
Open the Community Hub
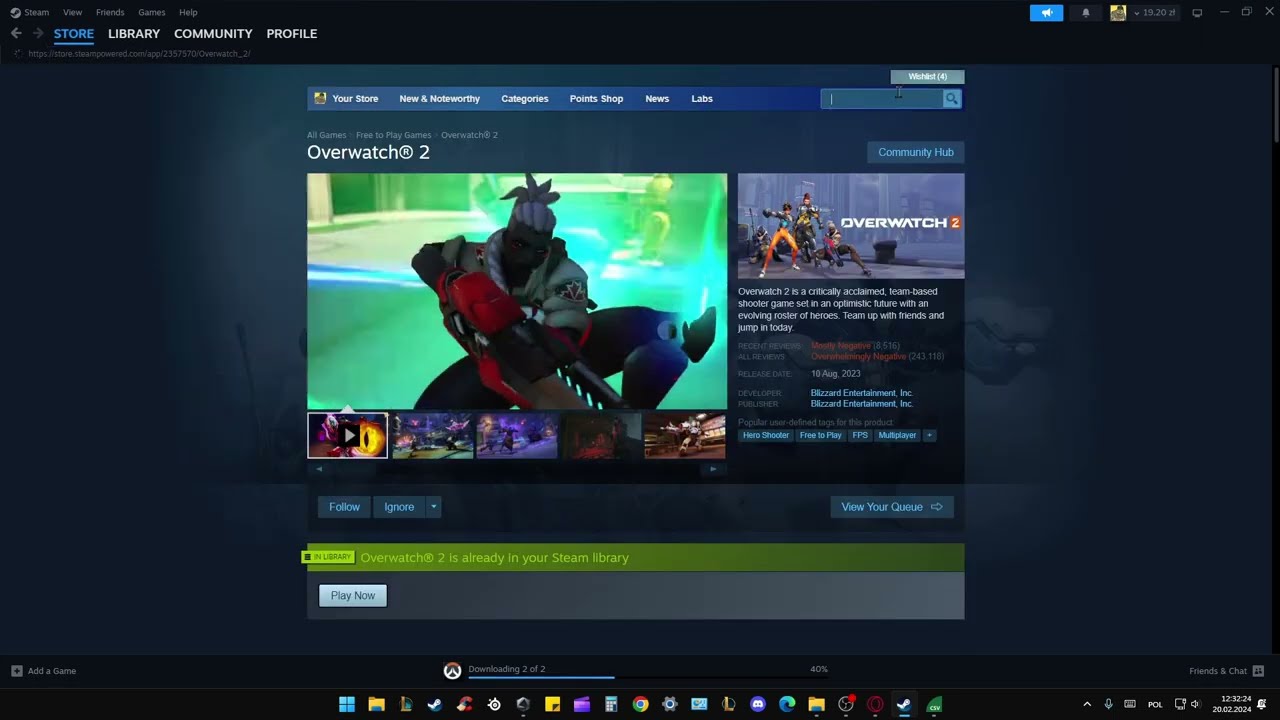(x=916, y=152)
